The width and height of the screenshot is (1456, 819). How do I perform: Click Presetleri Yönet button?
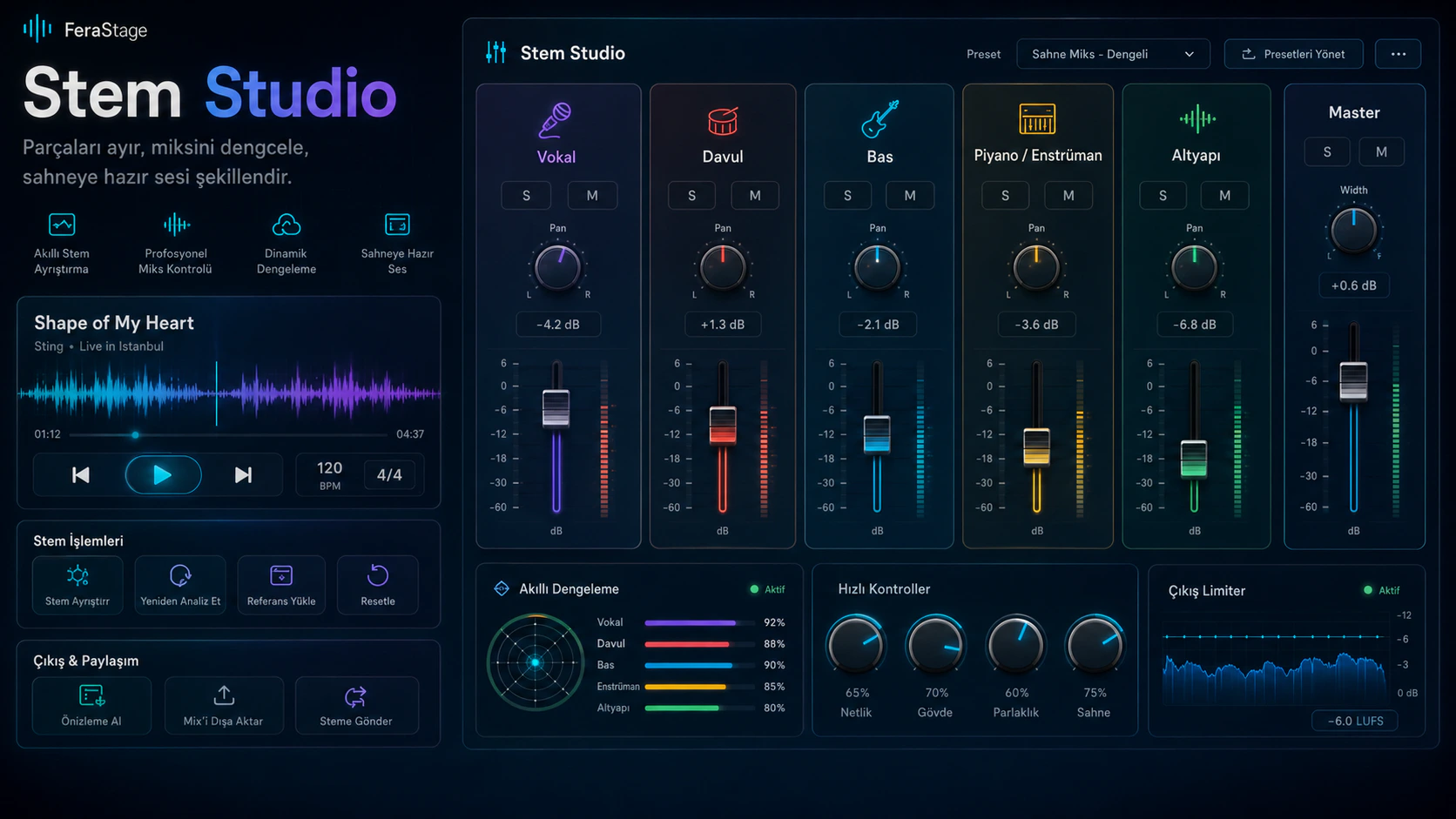pos(1293,54)
